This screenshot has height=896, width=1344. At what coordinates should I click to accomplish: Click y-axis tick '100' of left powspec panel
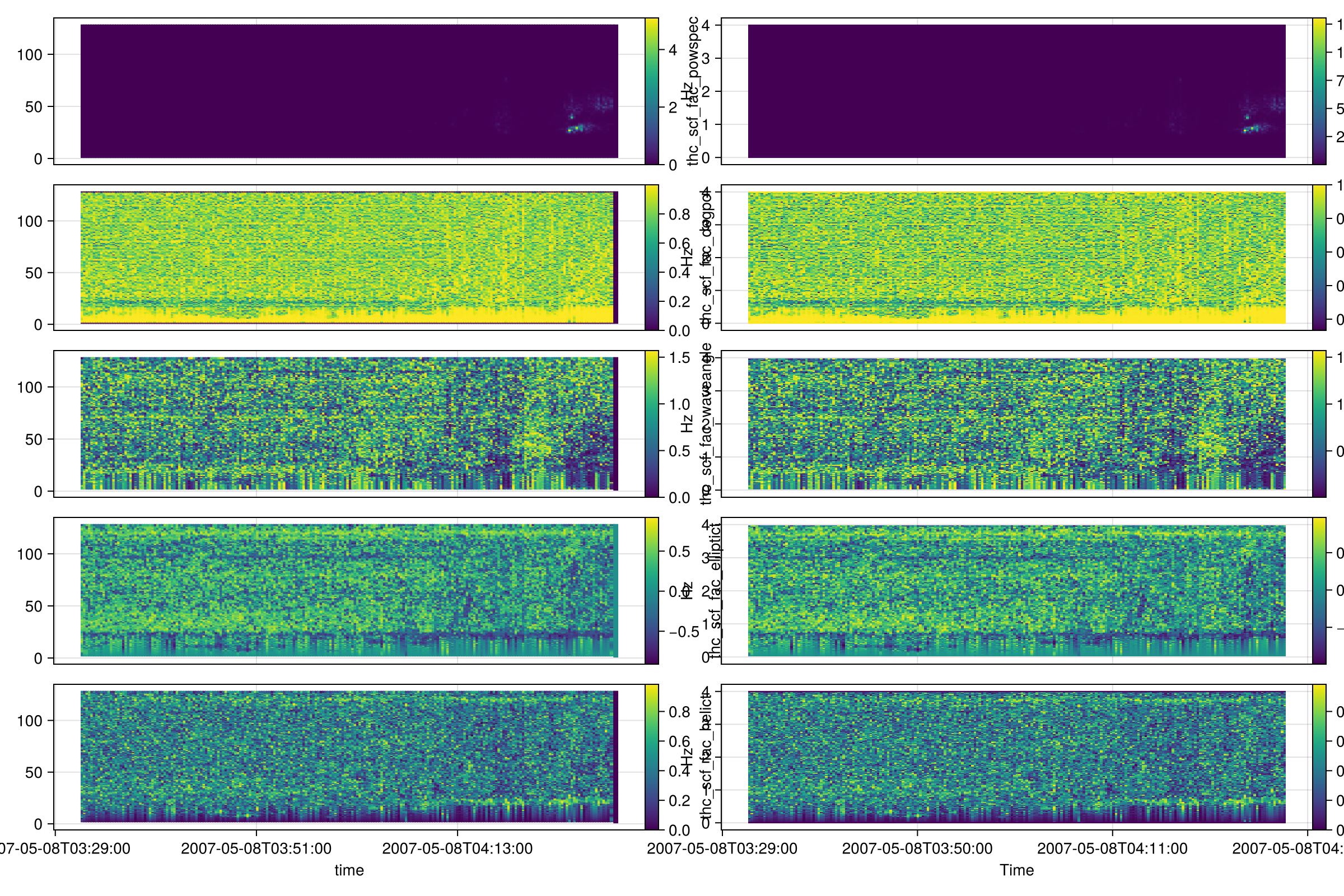[x=30, y=55]
